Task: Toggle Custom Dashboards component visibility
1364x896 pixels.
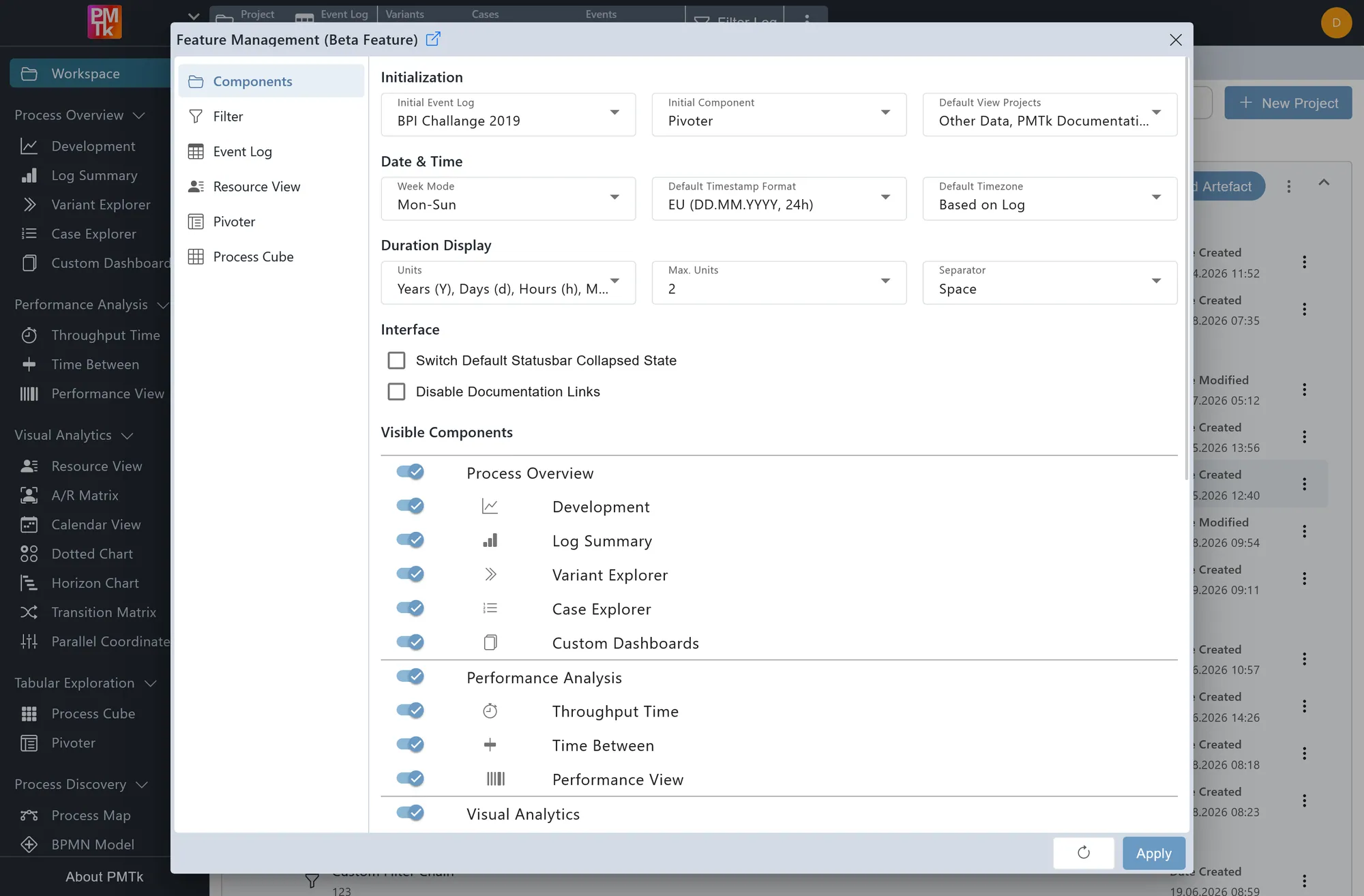Action: tap(411, 642)
